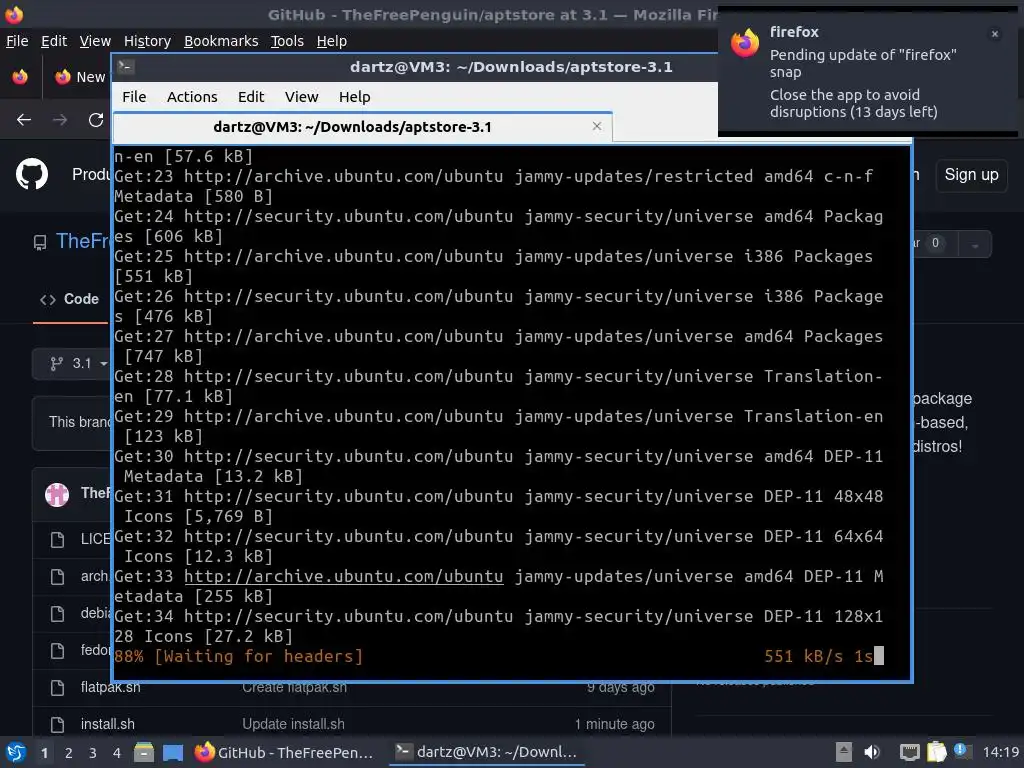Open Firefox View menu
The height and width of the screenshot is (768, 1024).
95,41
